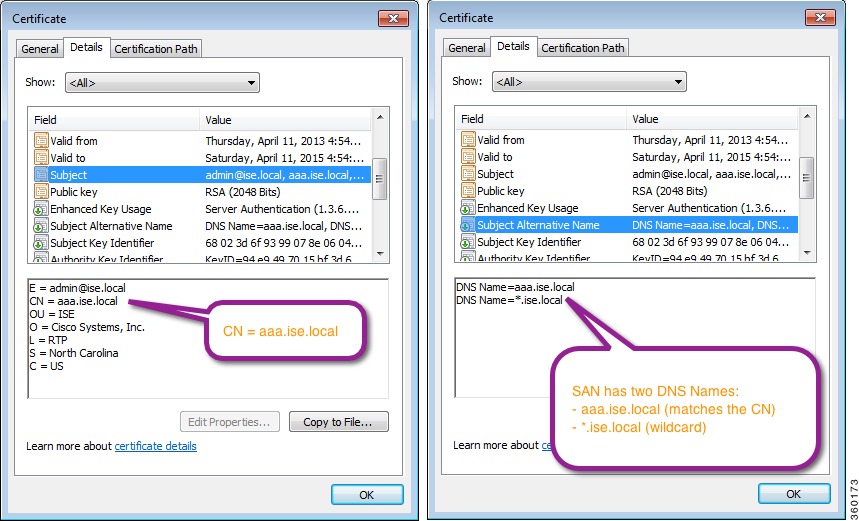The image size is (859, 521).
Task: Click OK in the right Certificate window
Action: coord(794,494)
